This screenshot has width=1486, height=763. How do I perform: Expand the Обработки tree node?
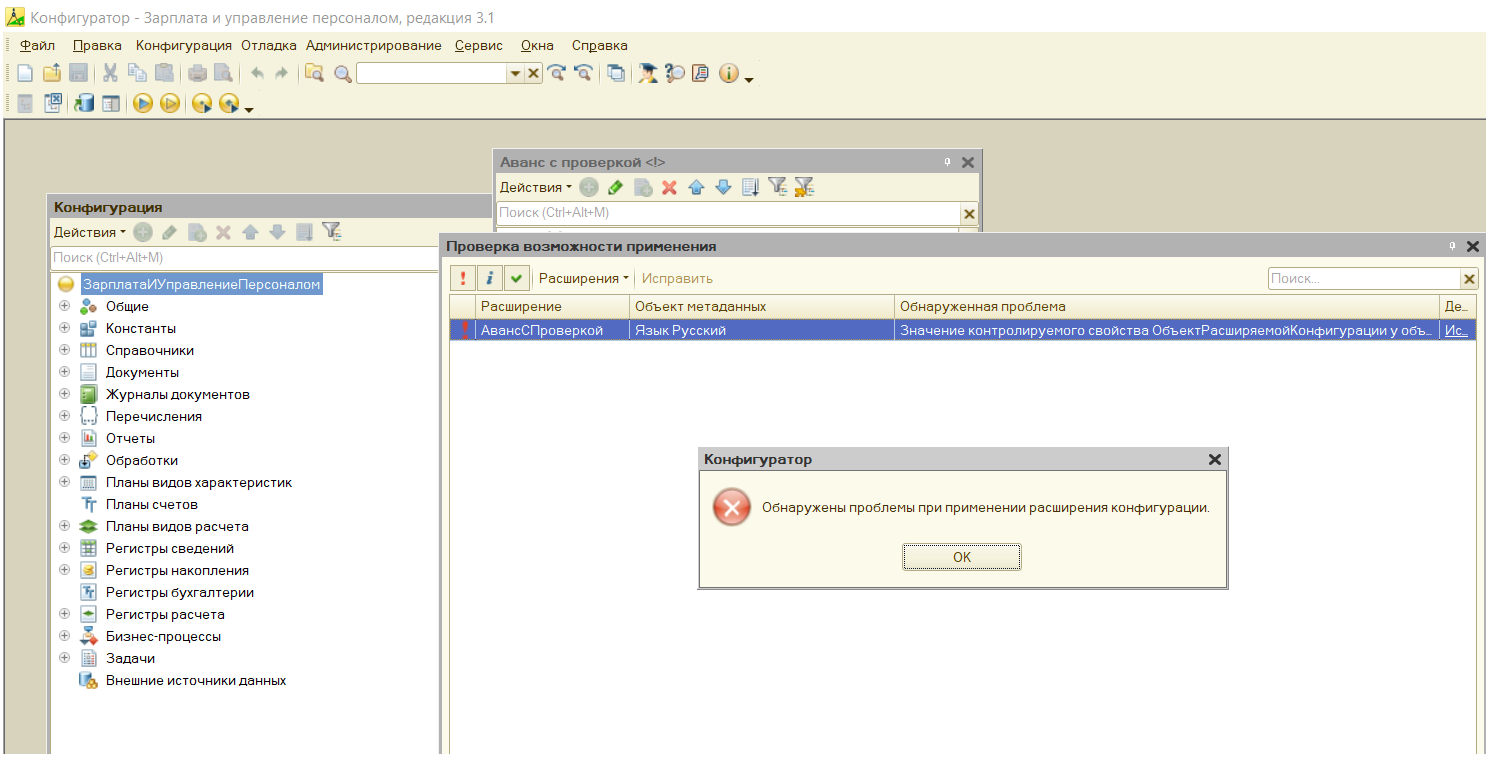tap(65, 460)
